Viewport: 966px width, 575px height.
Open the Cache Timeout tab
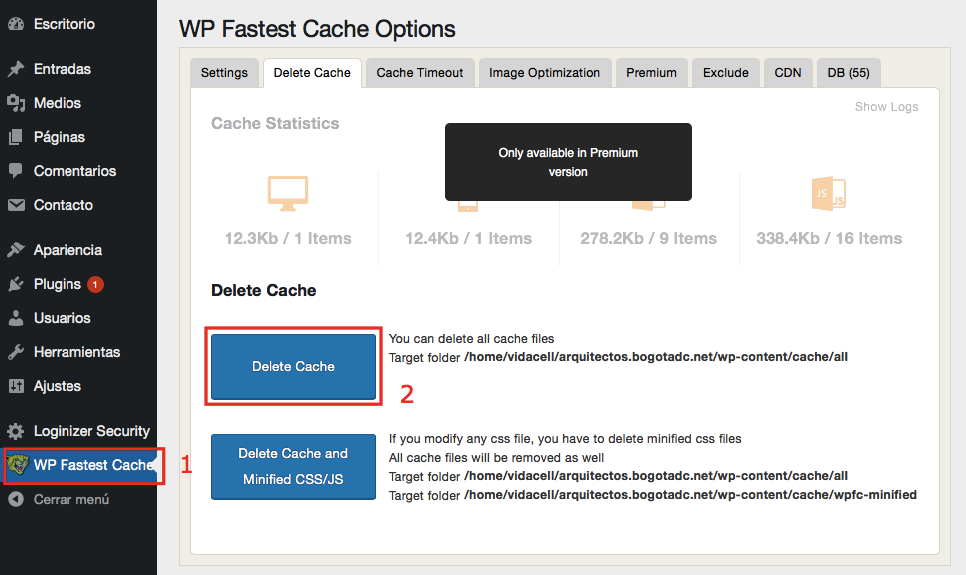[420, 73]
